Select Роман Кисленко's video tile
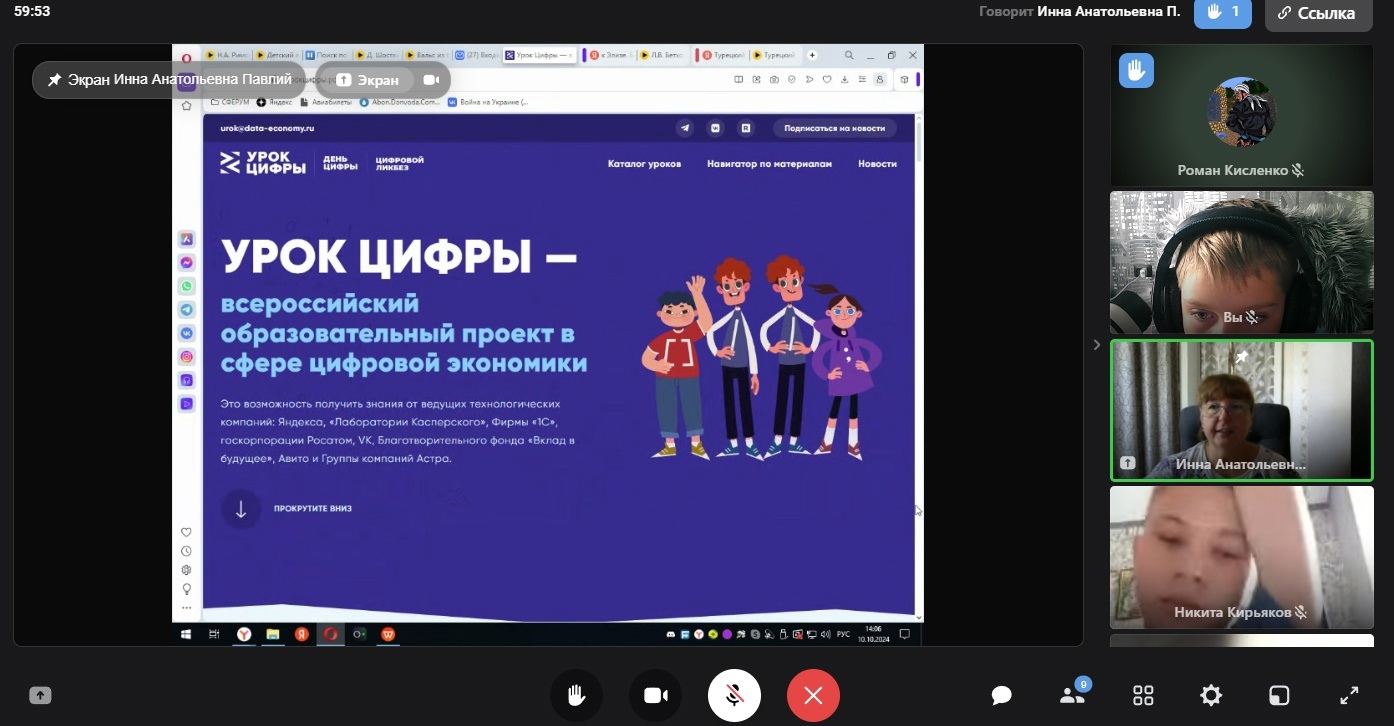 1241,116
